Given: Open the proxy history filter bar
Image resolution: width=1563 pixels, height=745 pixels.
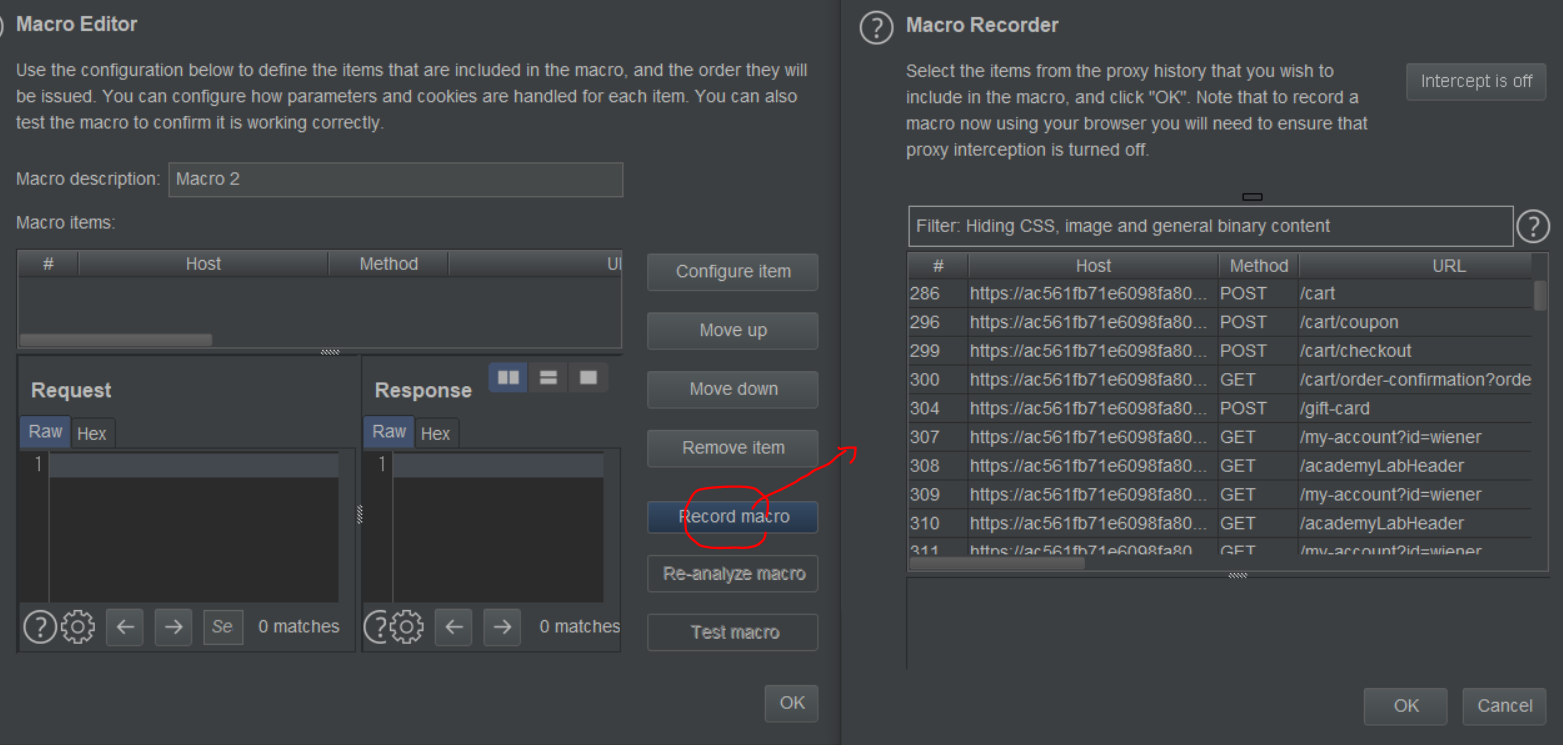Looking at the screenshot, I should (x=1210, y=226).
